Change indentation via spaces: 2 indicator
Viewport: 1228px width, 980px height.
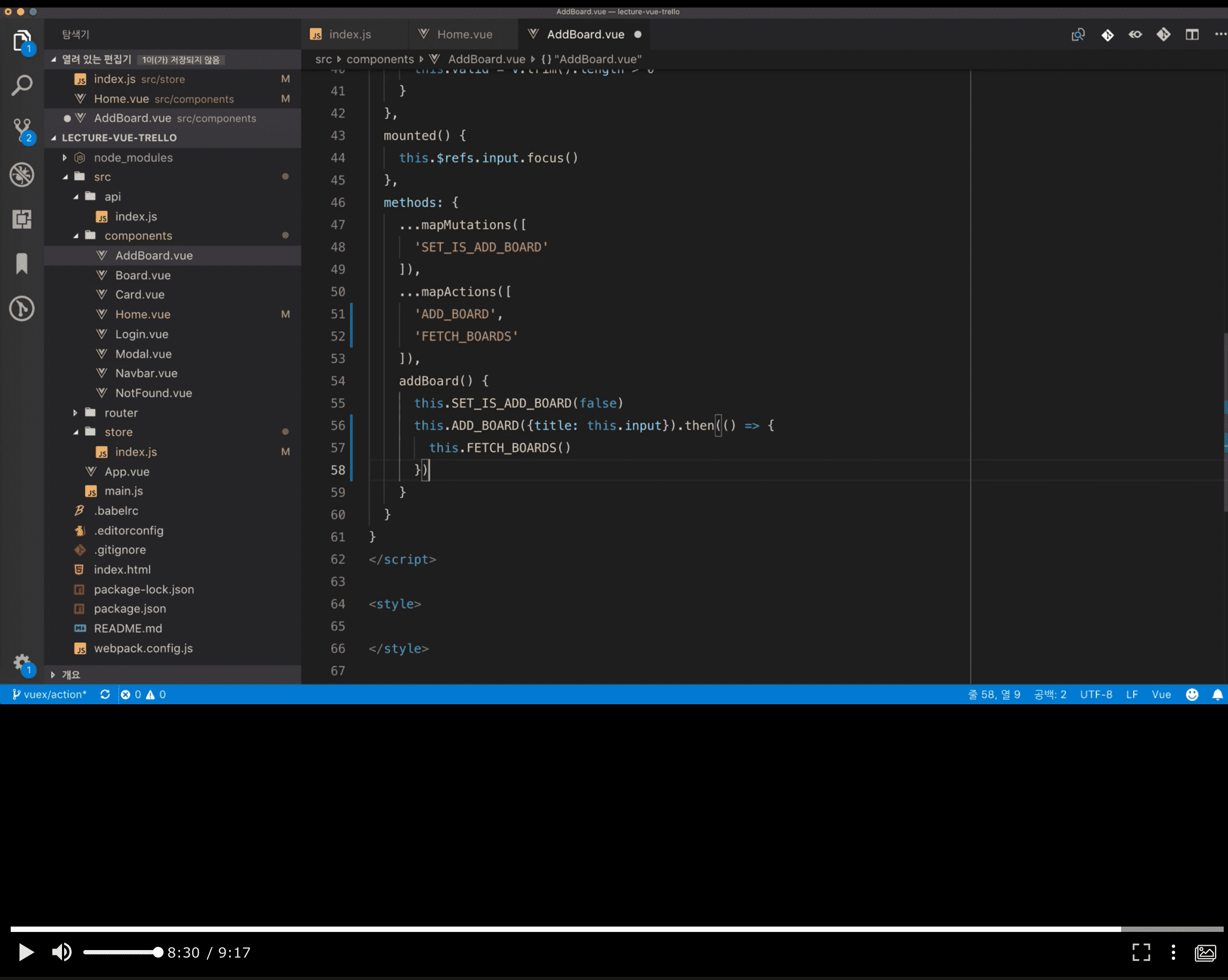1050,695
